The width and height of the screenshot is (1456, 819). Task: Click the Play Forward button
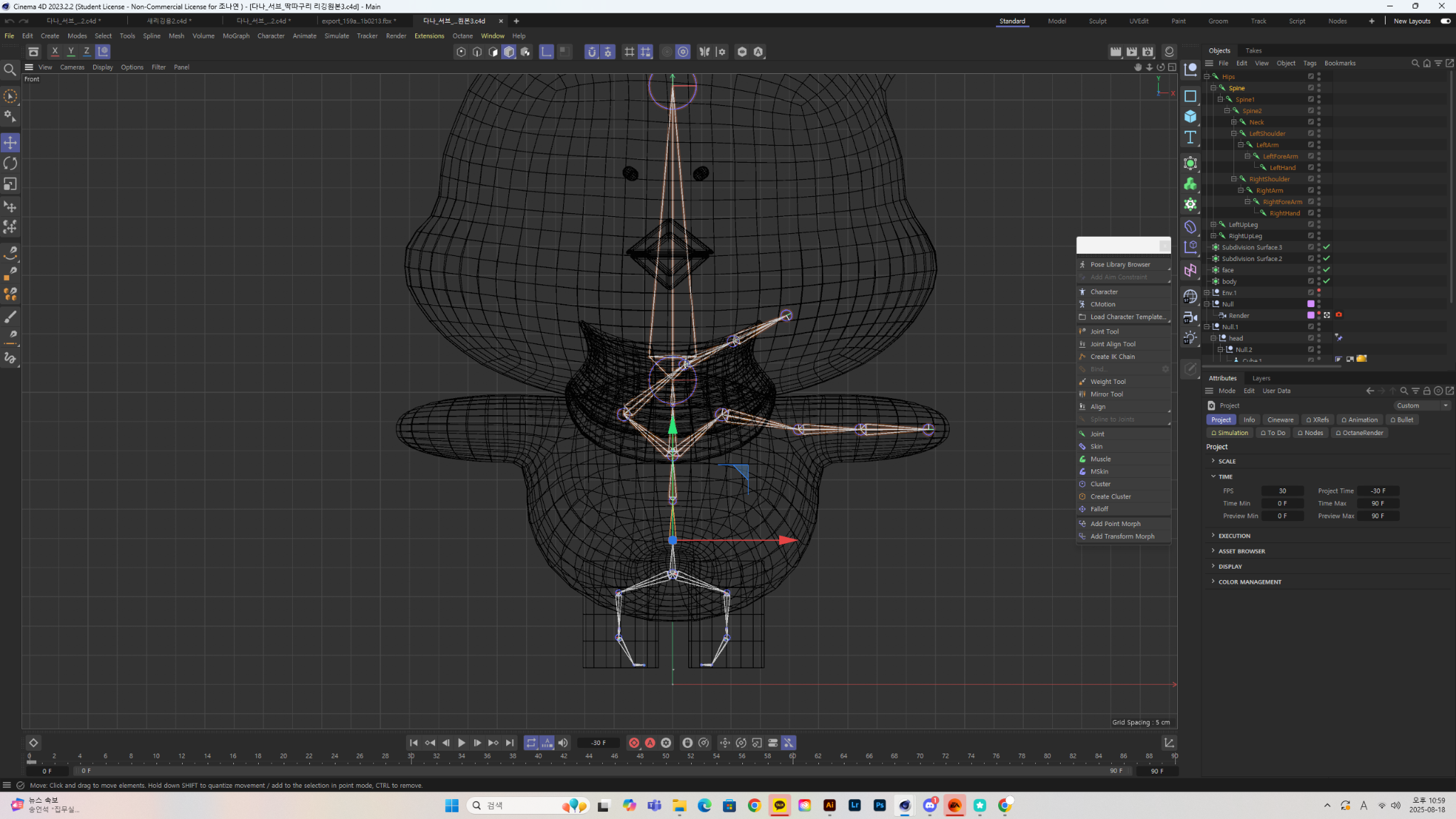(461, 743)
